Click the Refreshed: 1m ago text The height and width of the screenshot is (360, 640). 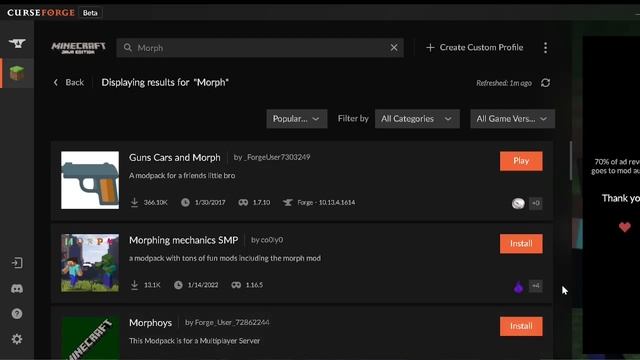tap(504, 83)
